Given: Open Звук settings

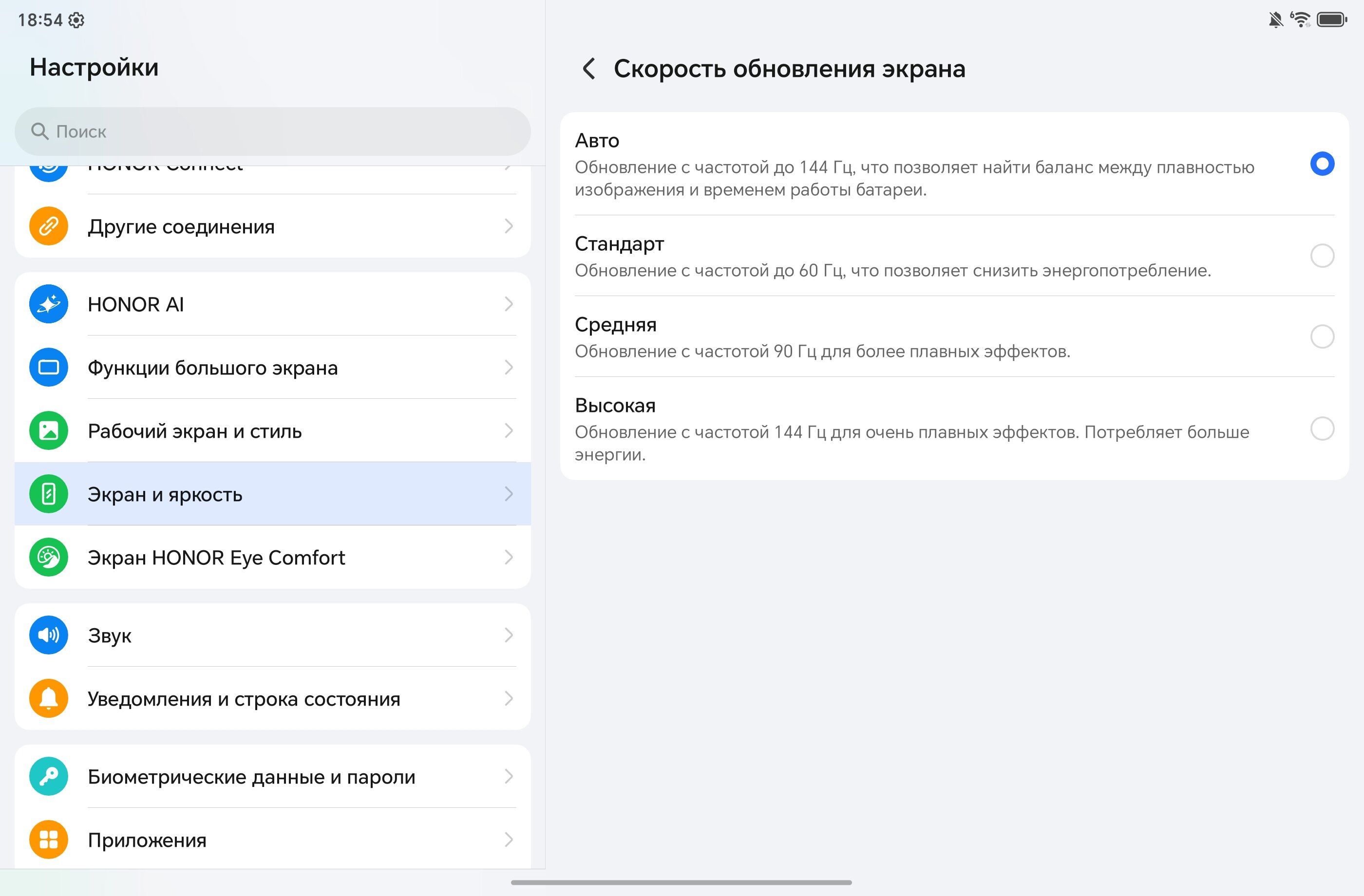Looking at the screenshot, I should coord(273,635).
